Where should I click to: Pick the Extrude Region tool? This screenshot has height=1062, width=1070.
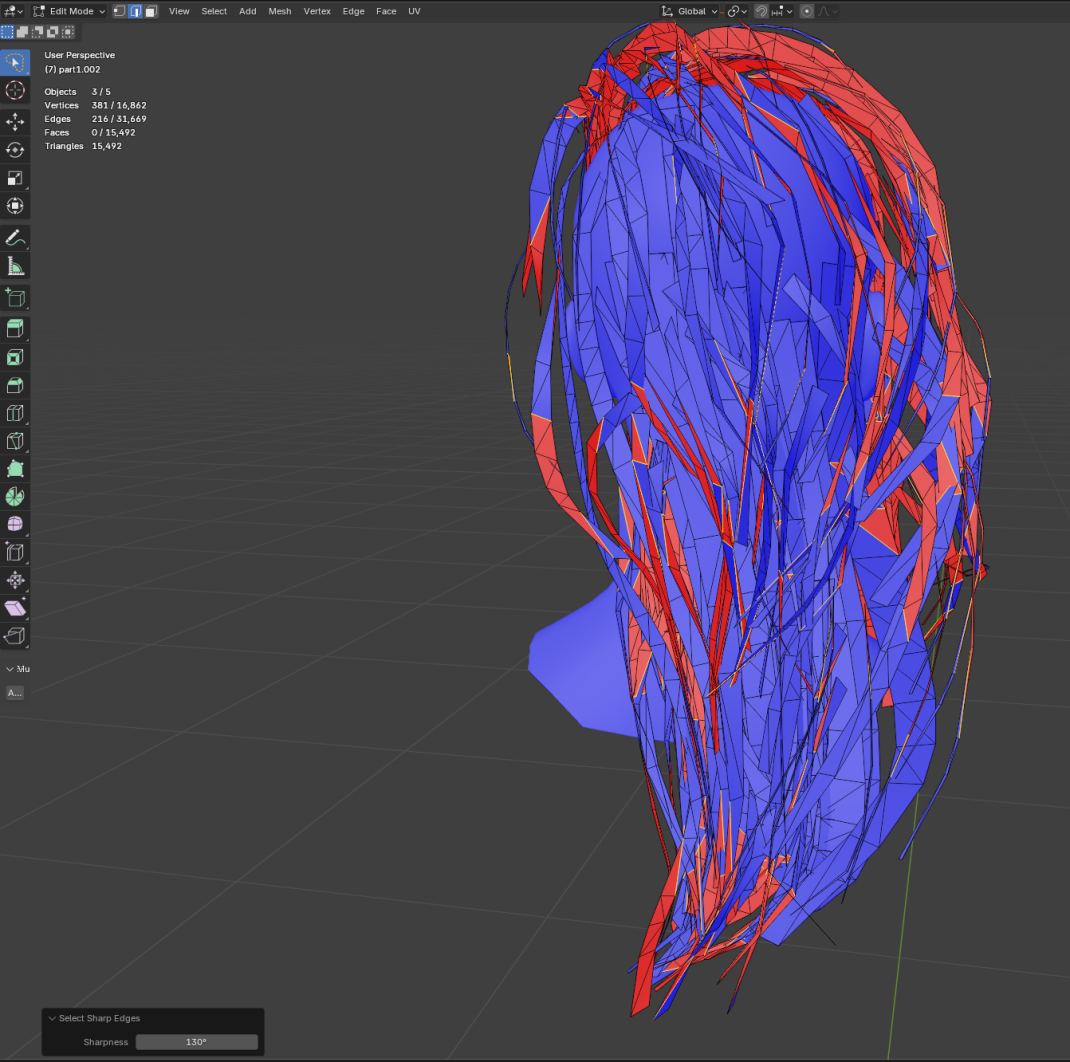click(15, 329)
